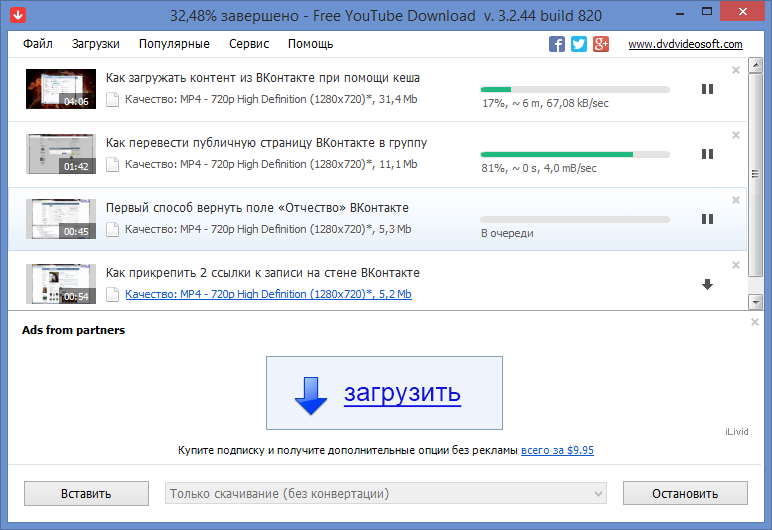Remove 'Как прикрепить 2 ссылки' from the list
Screen dimensions: 772x530
click(736, 265)
